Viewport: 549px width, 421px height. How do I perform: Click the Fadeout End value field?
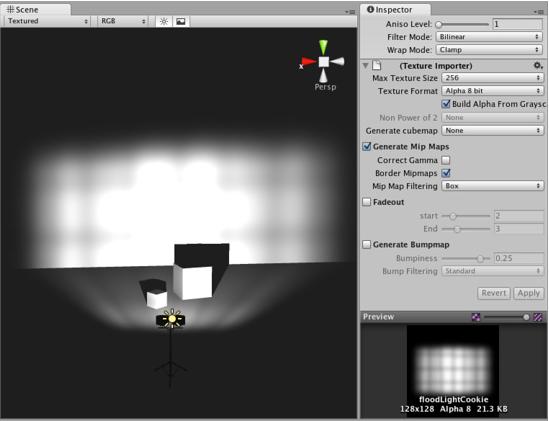[x=518, y=229]
